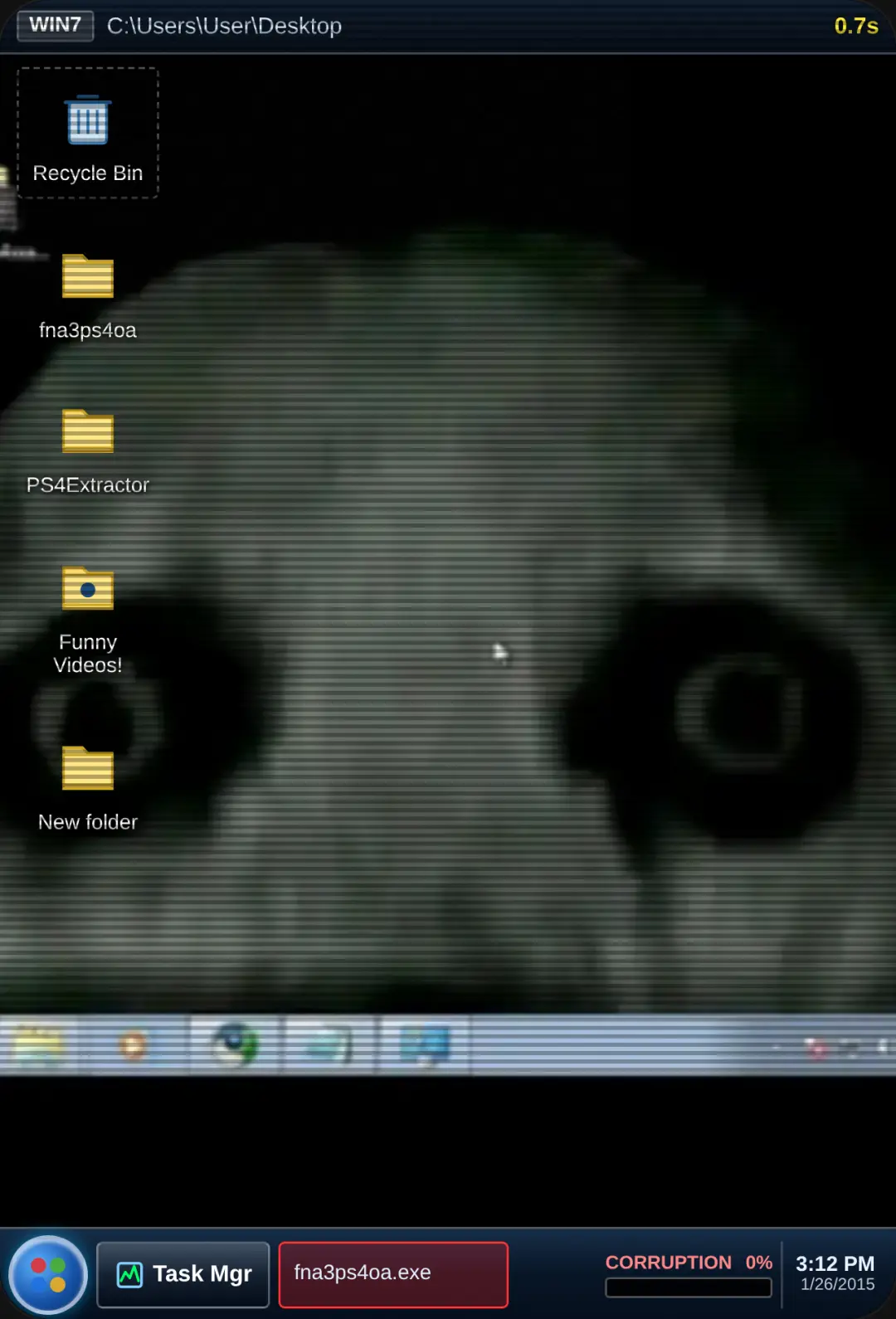This screenshot has width=896, height=1319.
Task: Click the corruption progress bar
Action: click(x=689, y=1287)
